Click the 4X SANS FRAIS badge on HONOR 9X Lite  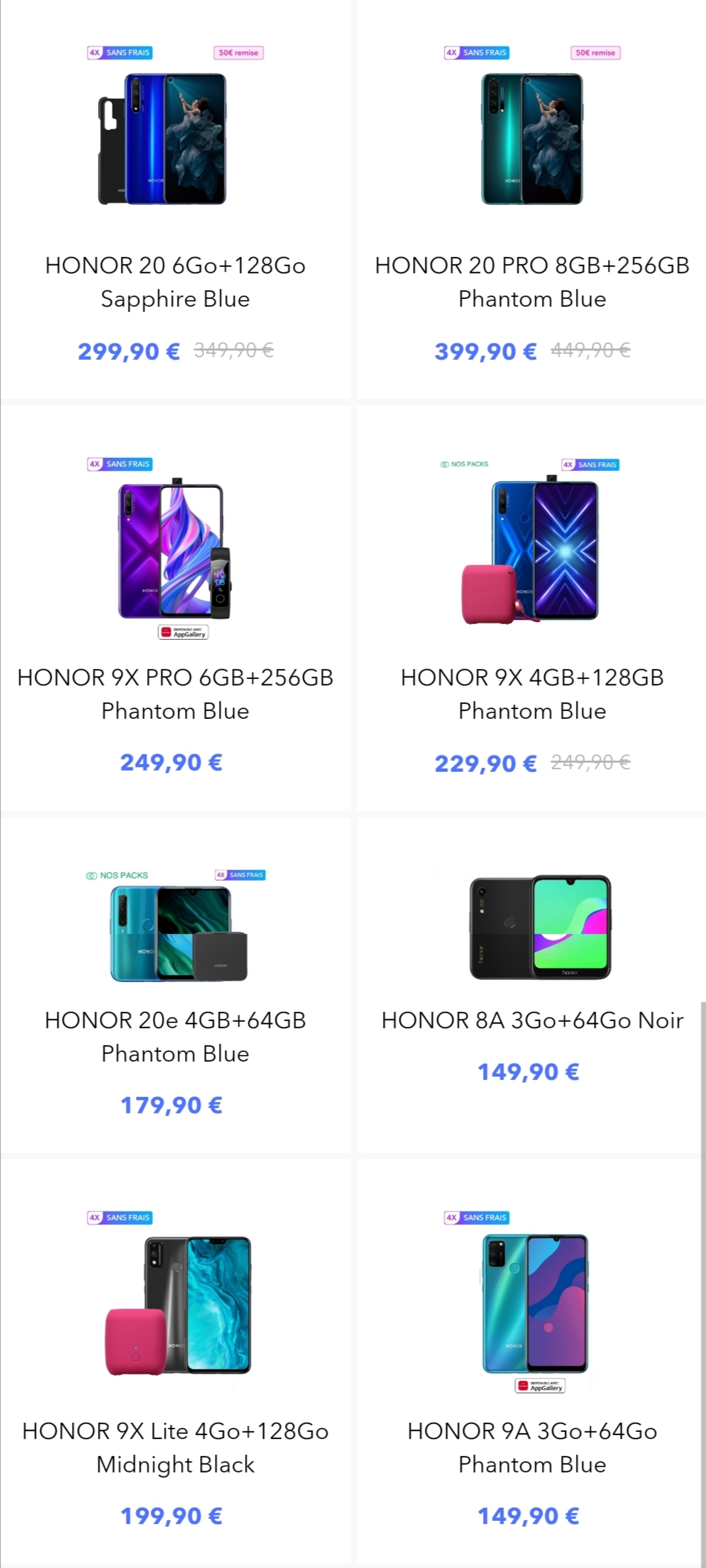coord(120,1217)
